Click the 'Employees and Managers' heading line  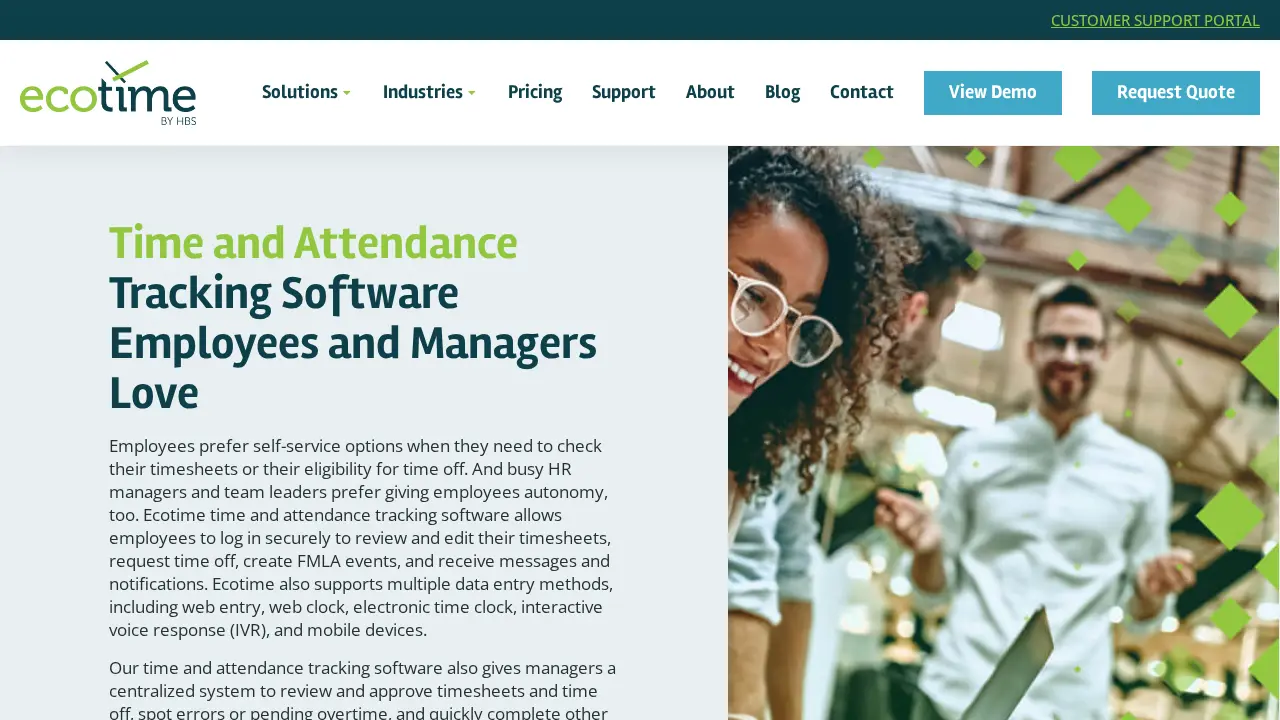pyautogui.click(x=353, y=343)
